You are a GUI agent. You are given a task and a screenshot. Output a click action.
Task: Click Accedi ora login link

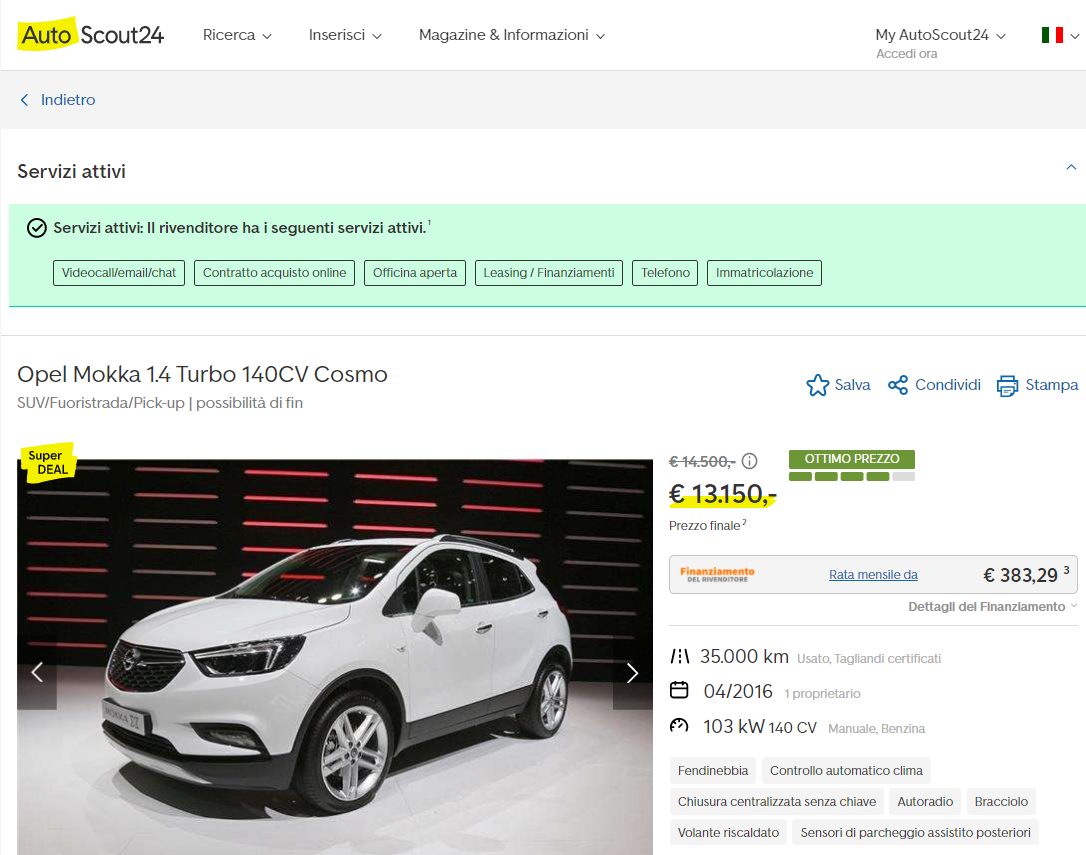point(907,54)
